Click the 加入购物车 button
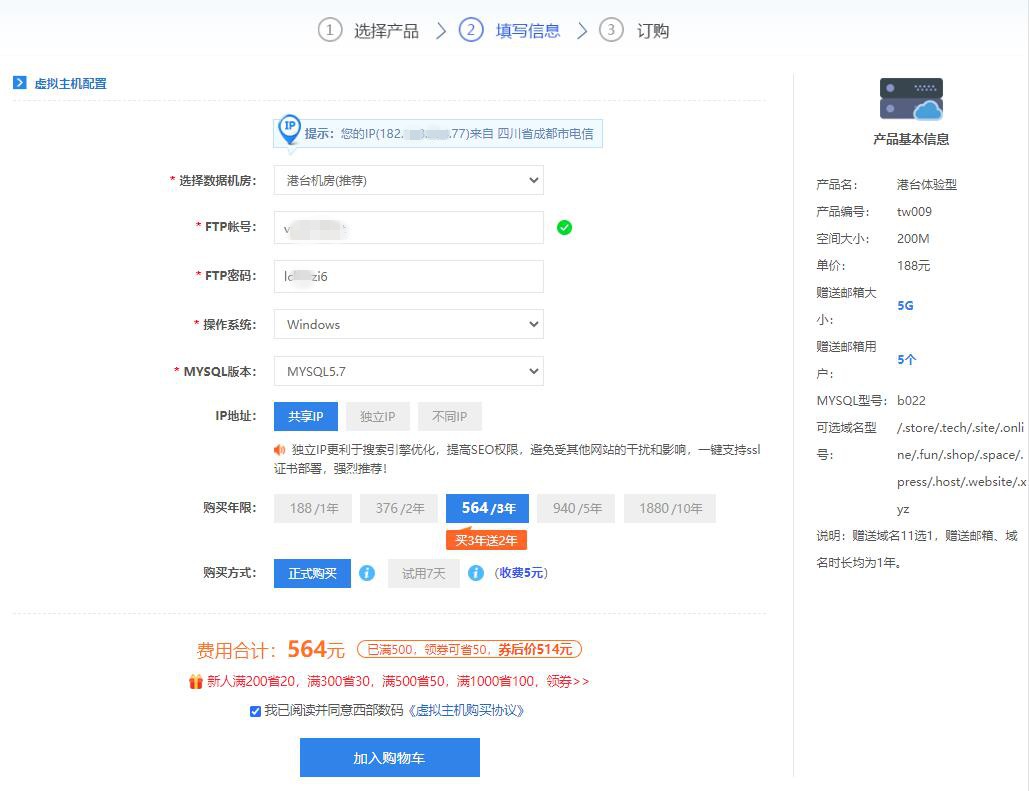The height and width of the screenshot is (791, 1029). coord(389,757)
